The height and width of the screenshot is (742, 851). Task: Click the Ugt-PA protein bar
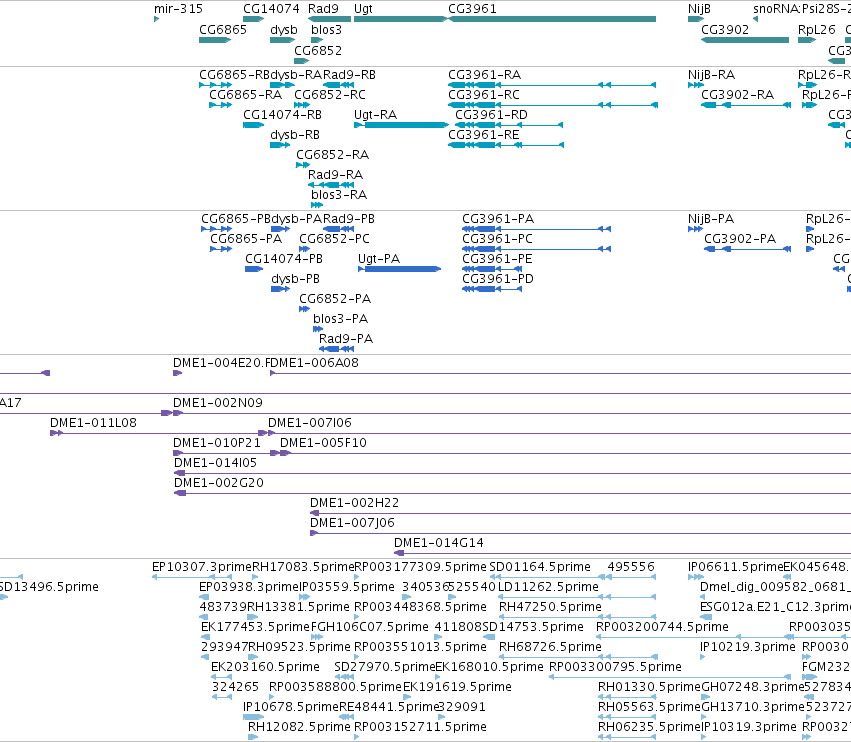click(399, 269)
